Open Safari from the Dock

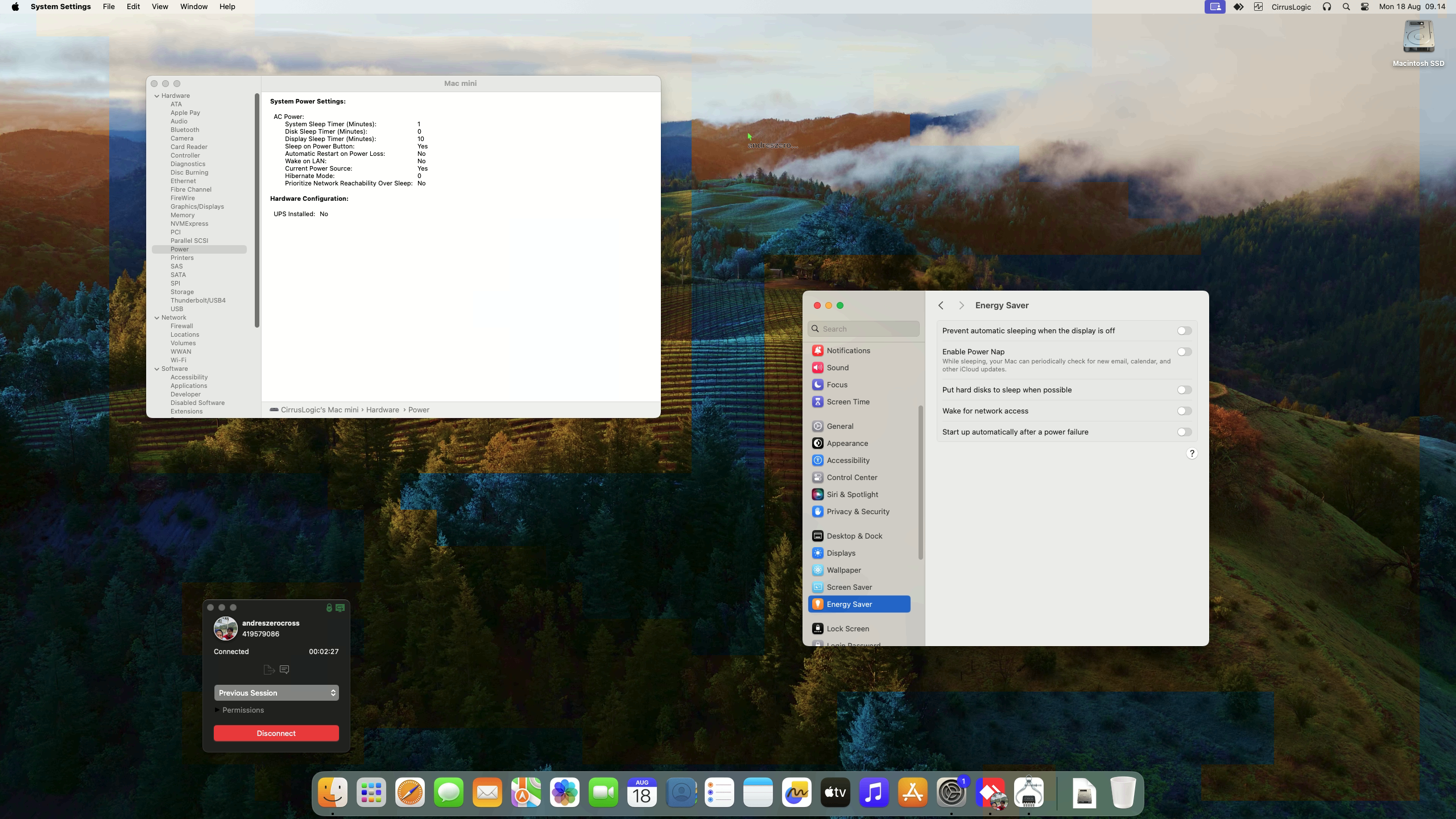tap(409, 792)
